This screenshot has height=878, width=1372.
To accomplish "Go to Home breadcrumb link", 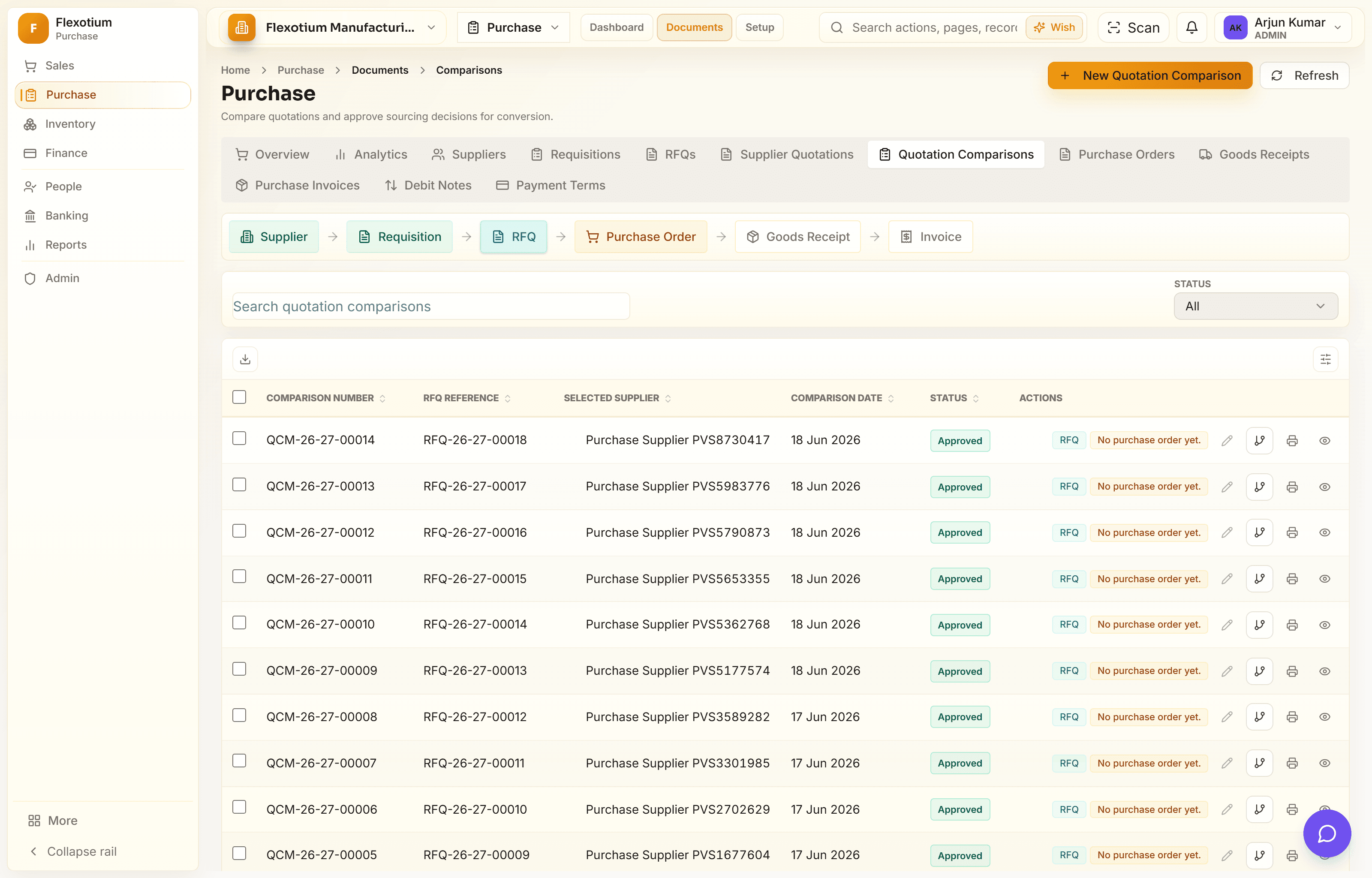I will [235, 70].
